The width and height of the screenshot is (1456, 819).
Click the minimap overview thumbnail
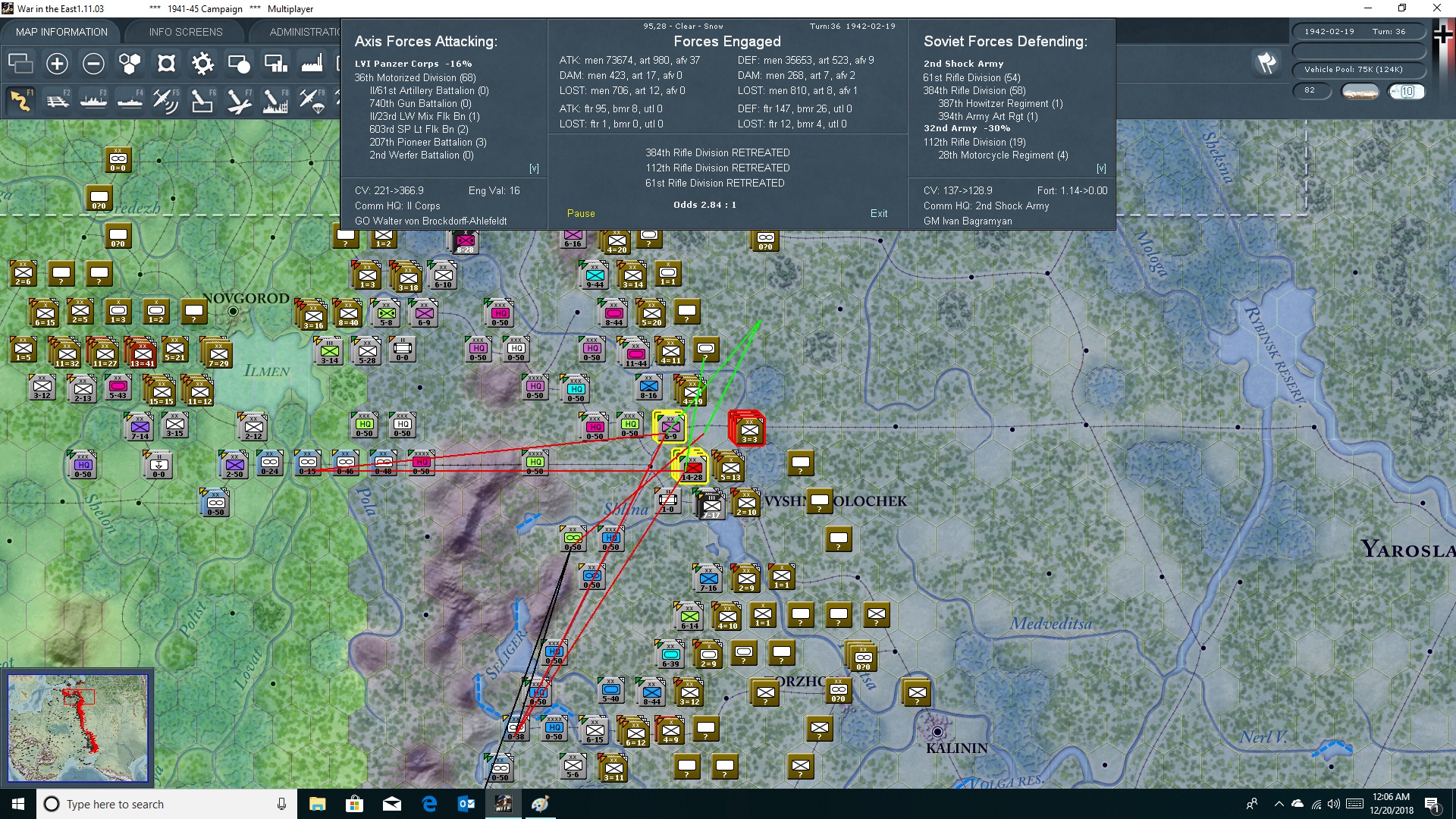[x=77, y=727]
